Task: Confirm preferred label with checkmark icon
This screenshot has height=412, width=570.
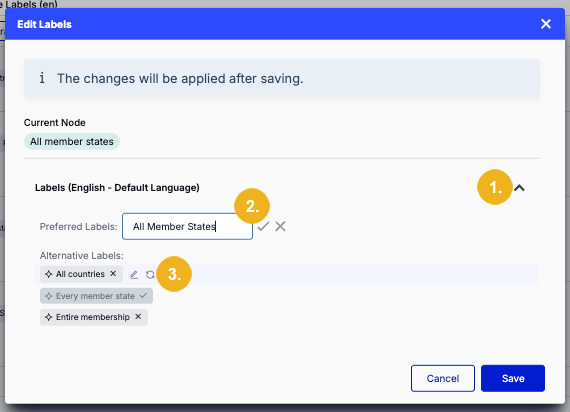Action: click(263, 226)
